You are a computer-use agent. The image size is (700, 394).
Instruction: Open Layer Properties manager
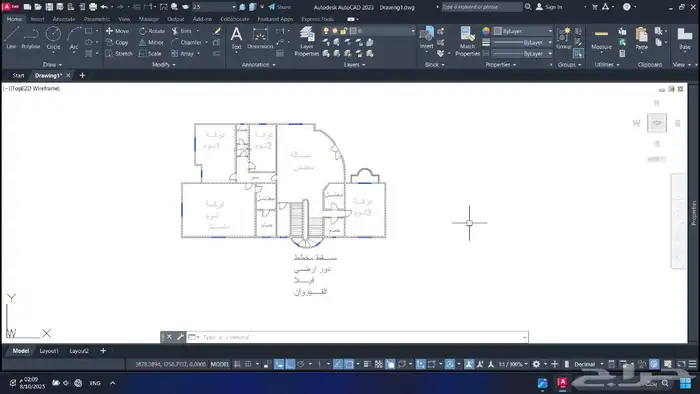[x=307, y=41]
